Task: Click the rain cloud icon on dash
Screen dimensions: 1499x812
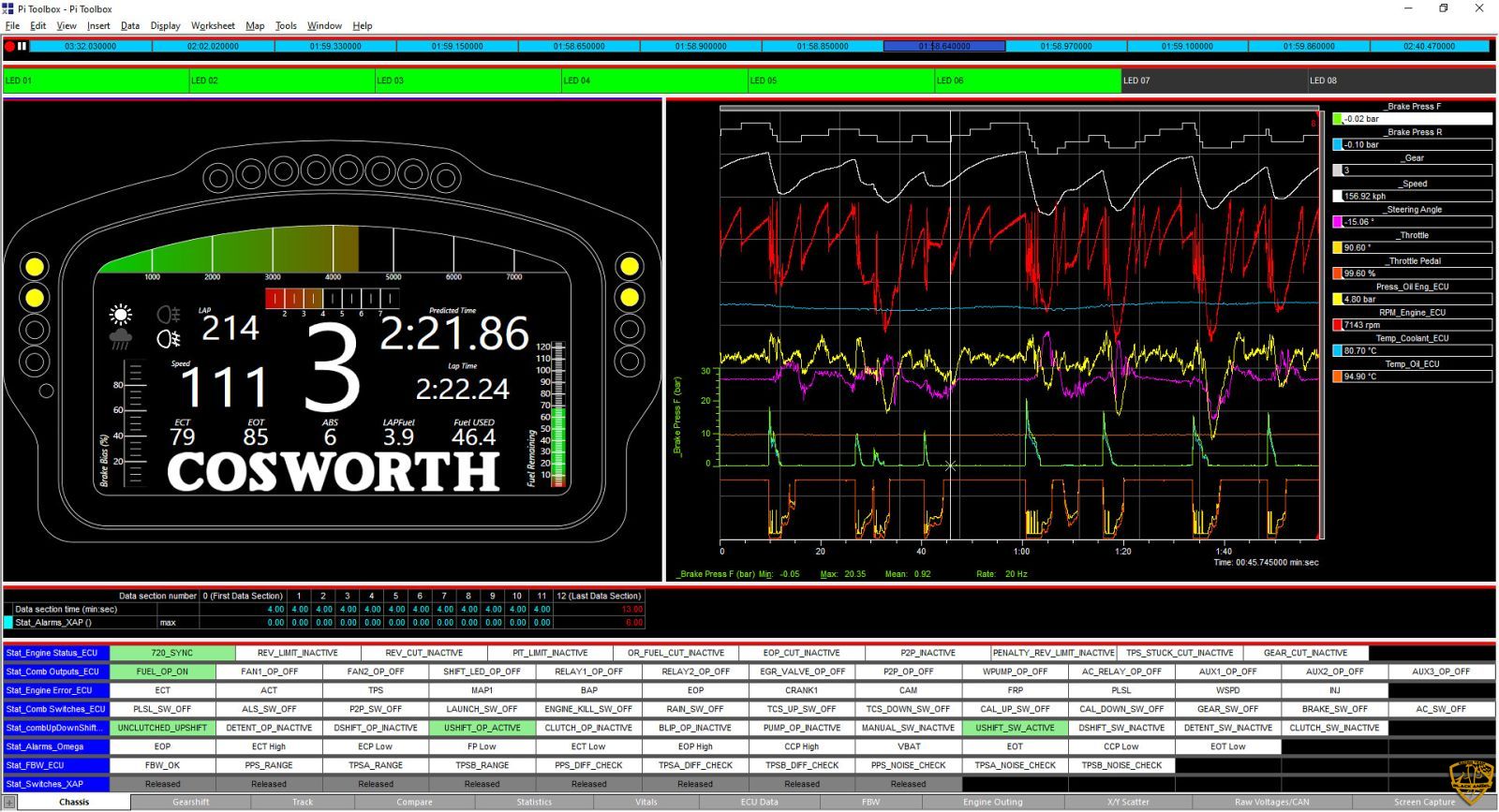Action: pyautogui.click(x=120, y=339)
